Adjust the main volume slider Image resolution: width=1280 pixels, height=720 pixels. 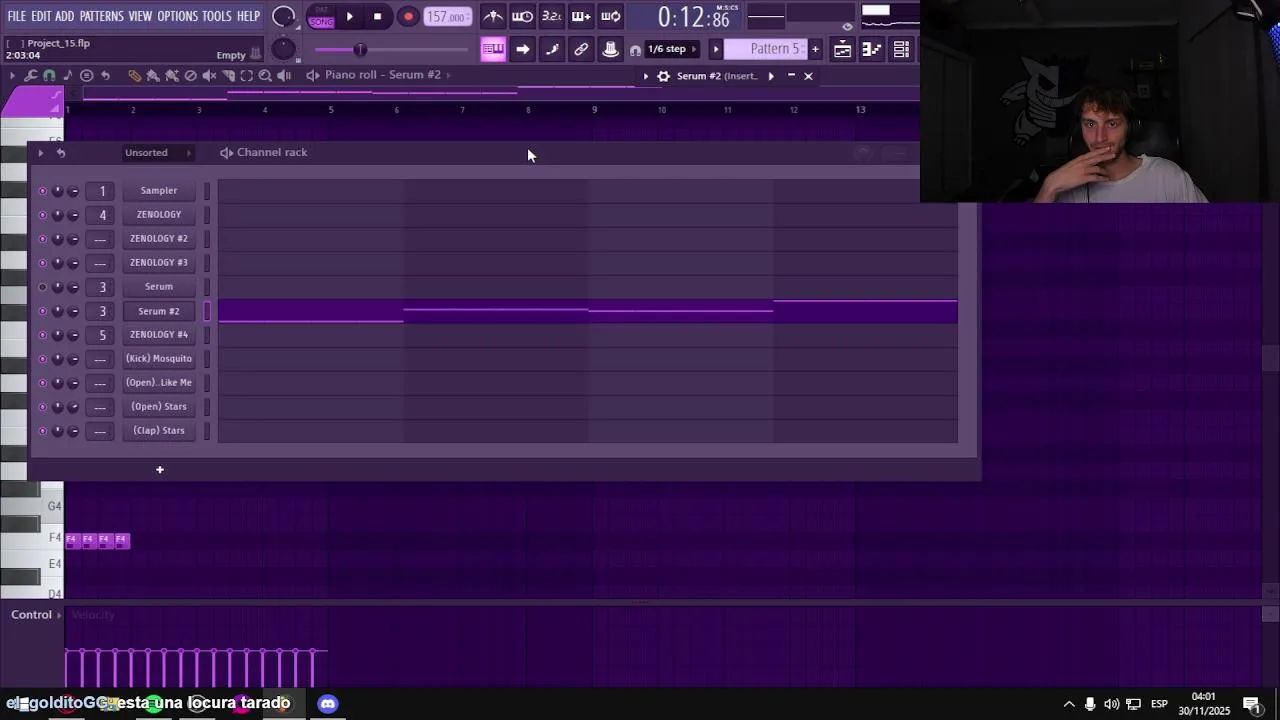point(391,50)
